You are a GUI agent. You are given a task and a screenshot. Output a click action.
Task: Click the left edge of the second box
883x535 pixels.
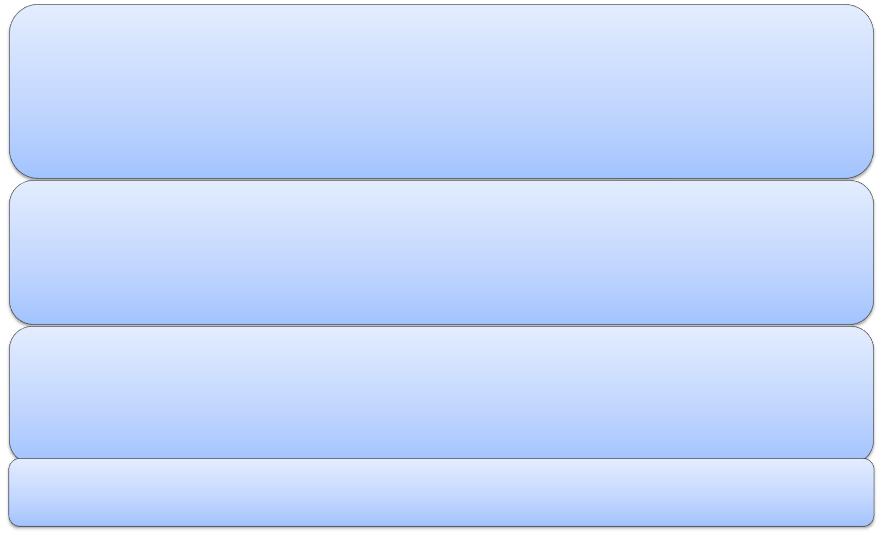[10, 252]
